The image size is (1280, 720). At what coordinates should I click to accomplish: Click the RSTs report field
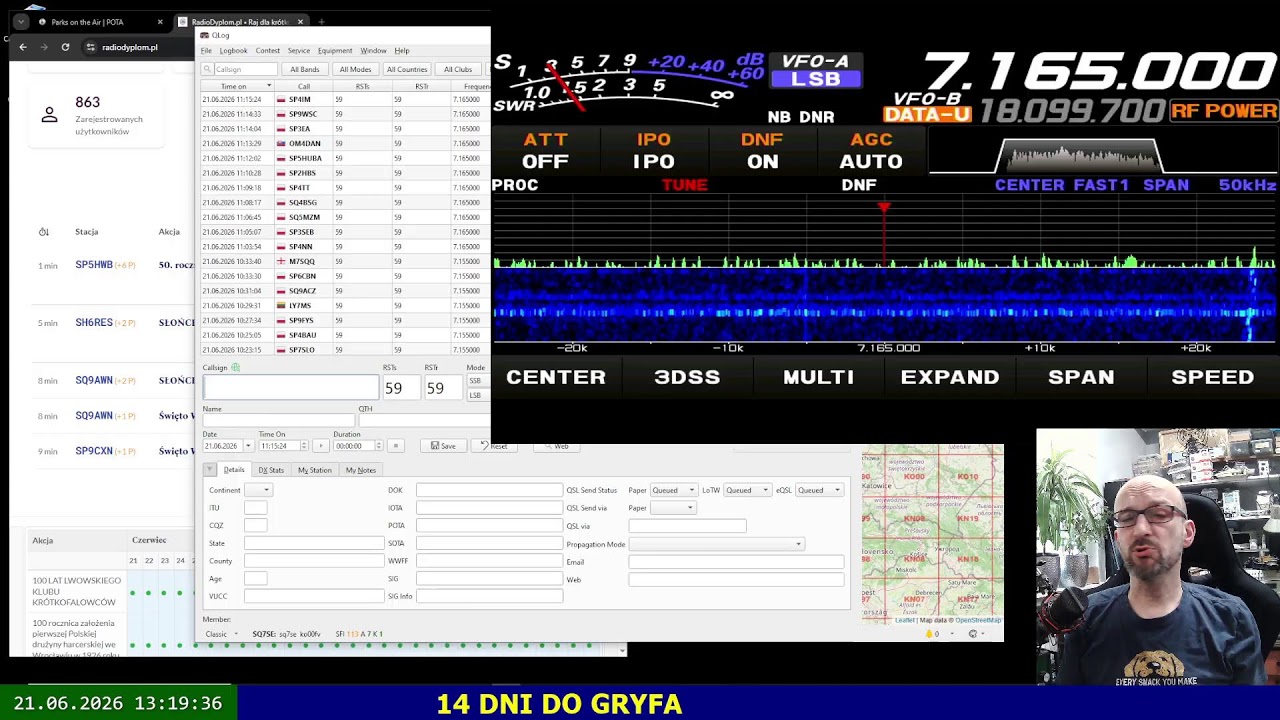[x=400, y=388]
